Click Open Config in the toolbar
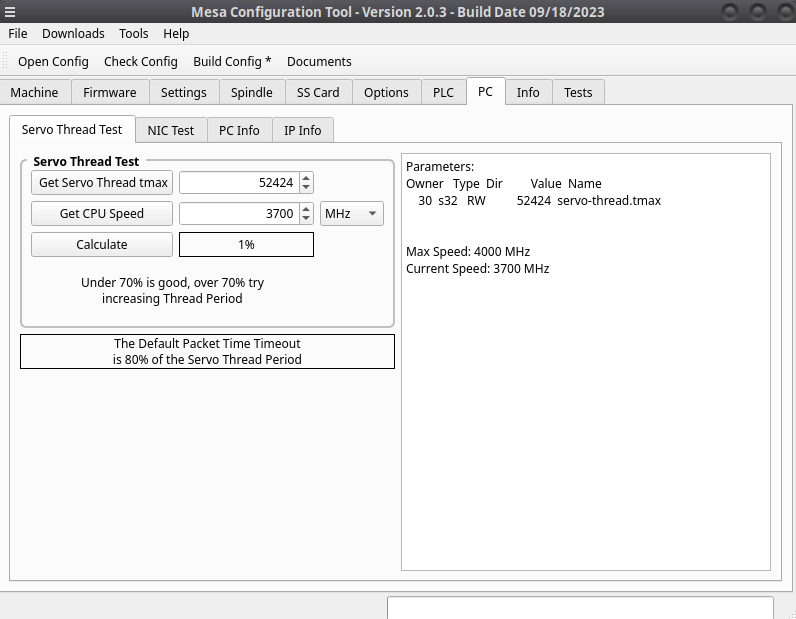This screenshot has width=796, height=619. pos(53,61)
